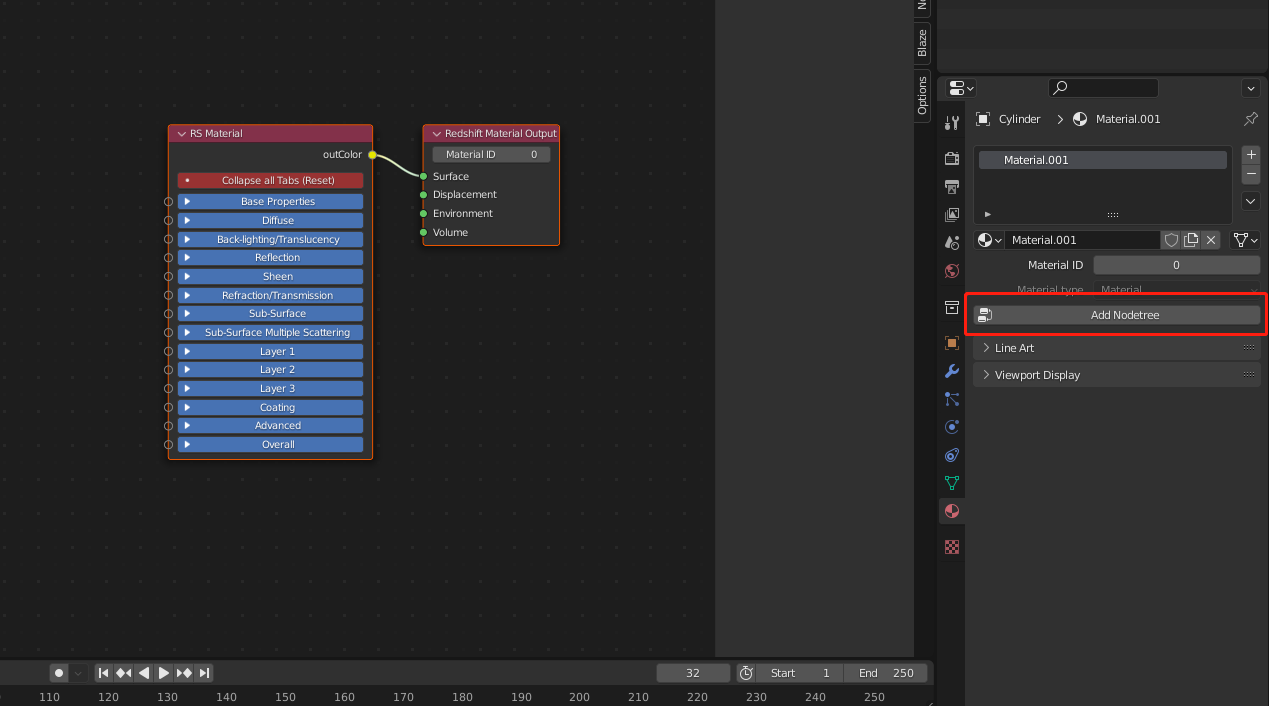
Task: Open the Output properties tab (printer icon)
Action: 952,187
